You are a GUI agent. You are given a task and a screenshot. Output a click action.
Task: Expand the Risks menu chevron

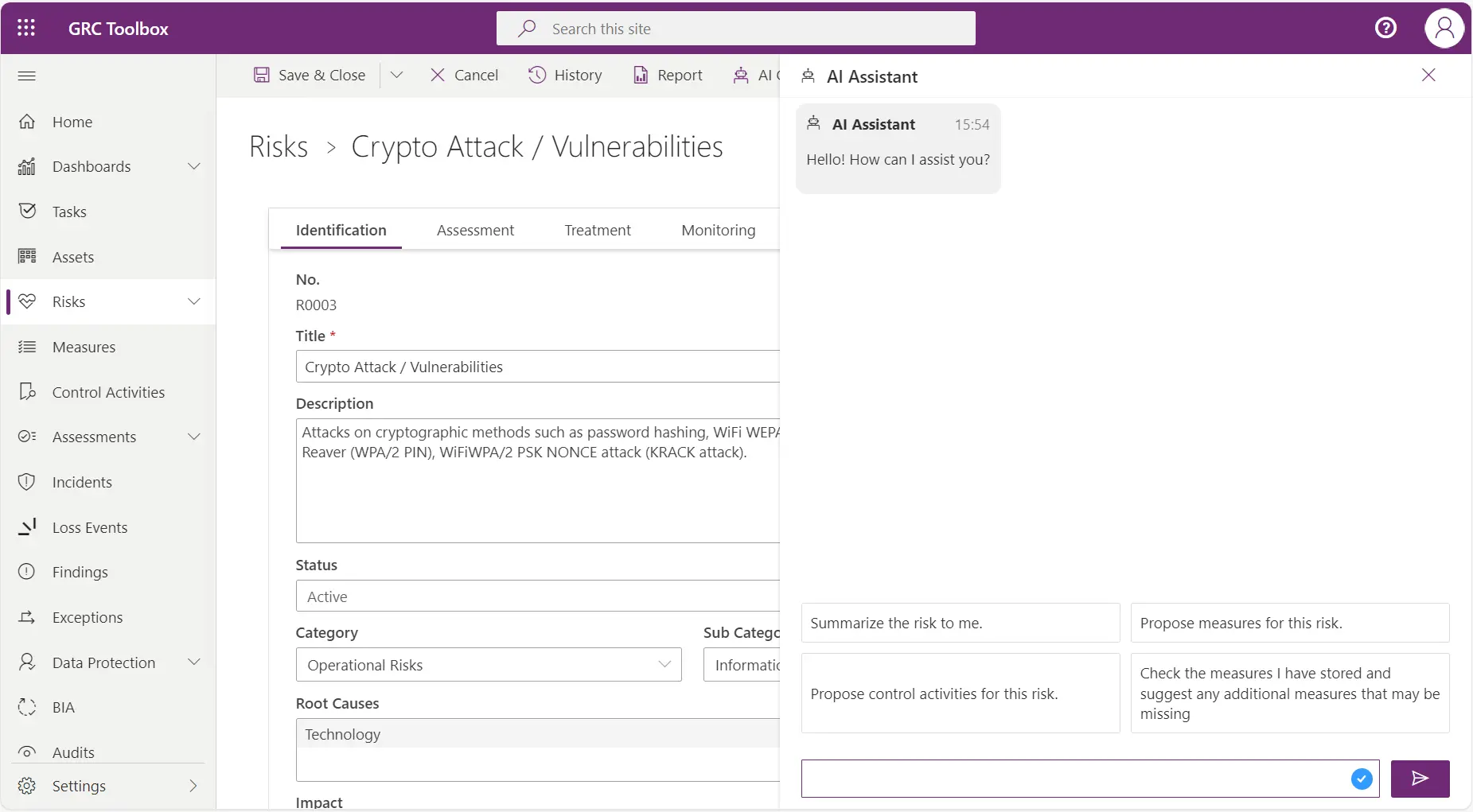click(193, 301)
